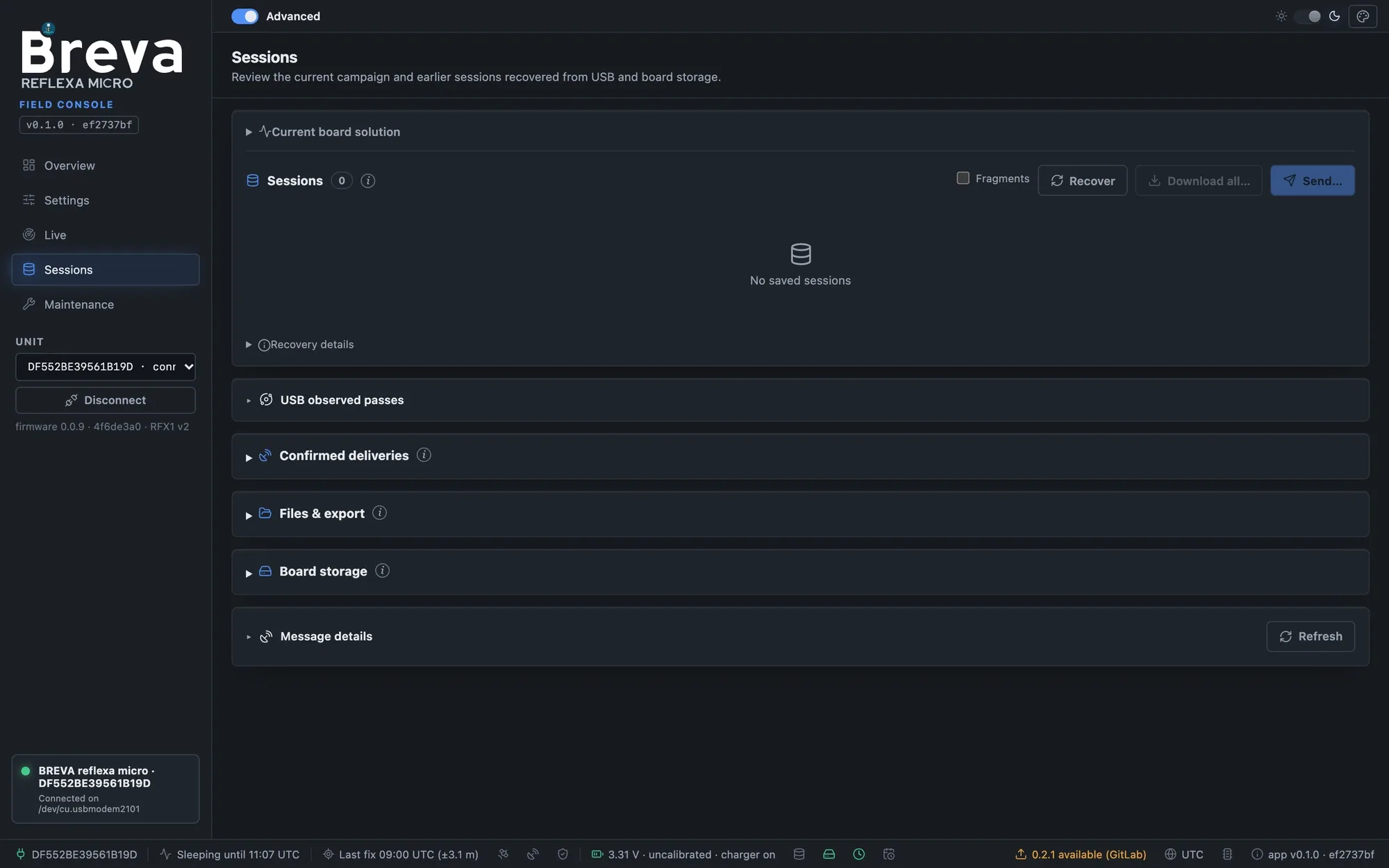Enable the Fragments checkbox
Image resolution: width=1389 pixels, height=868 pixels.
click(963, 178)
